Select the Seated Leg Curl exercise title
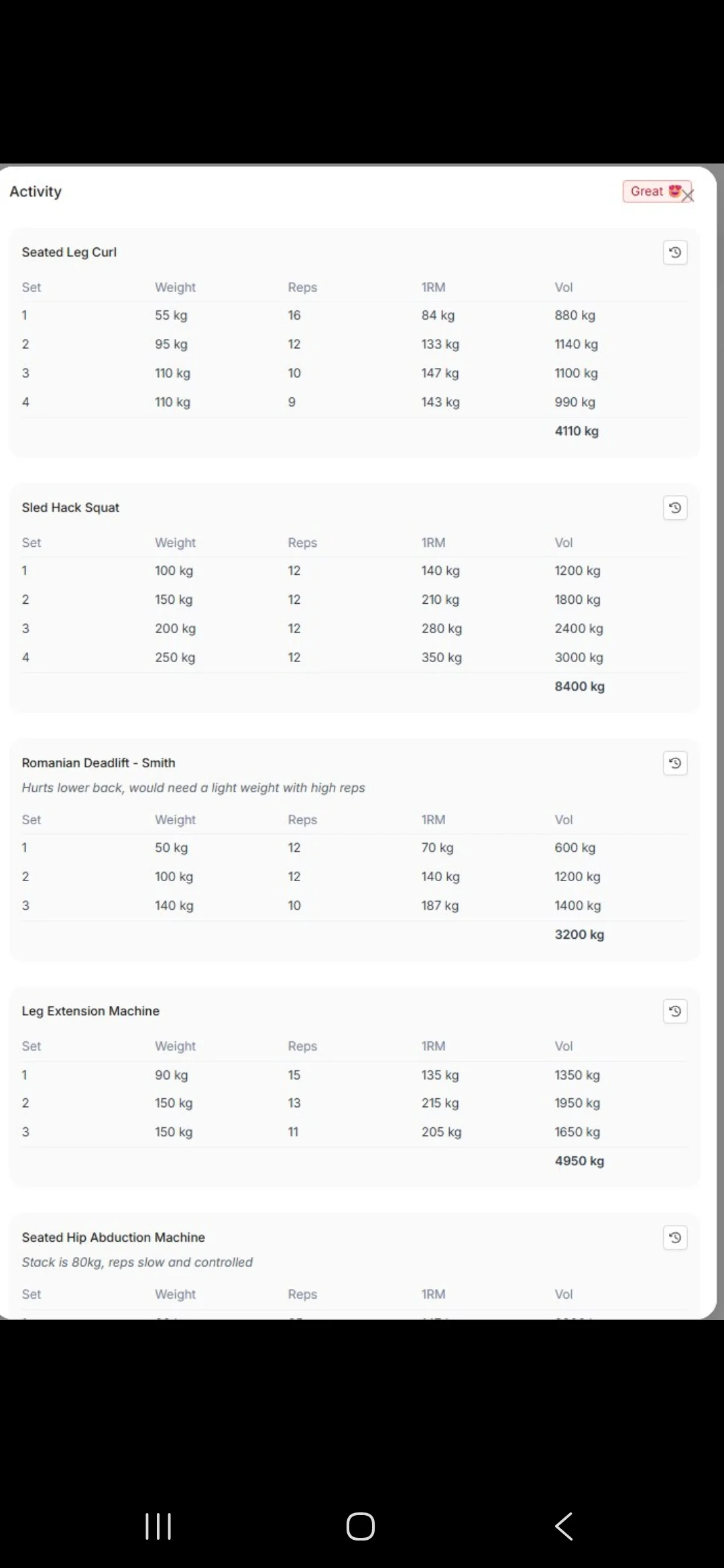724x1568 pixels. [x=69, y=252]
